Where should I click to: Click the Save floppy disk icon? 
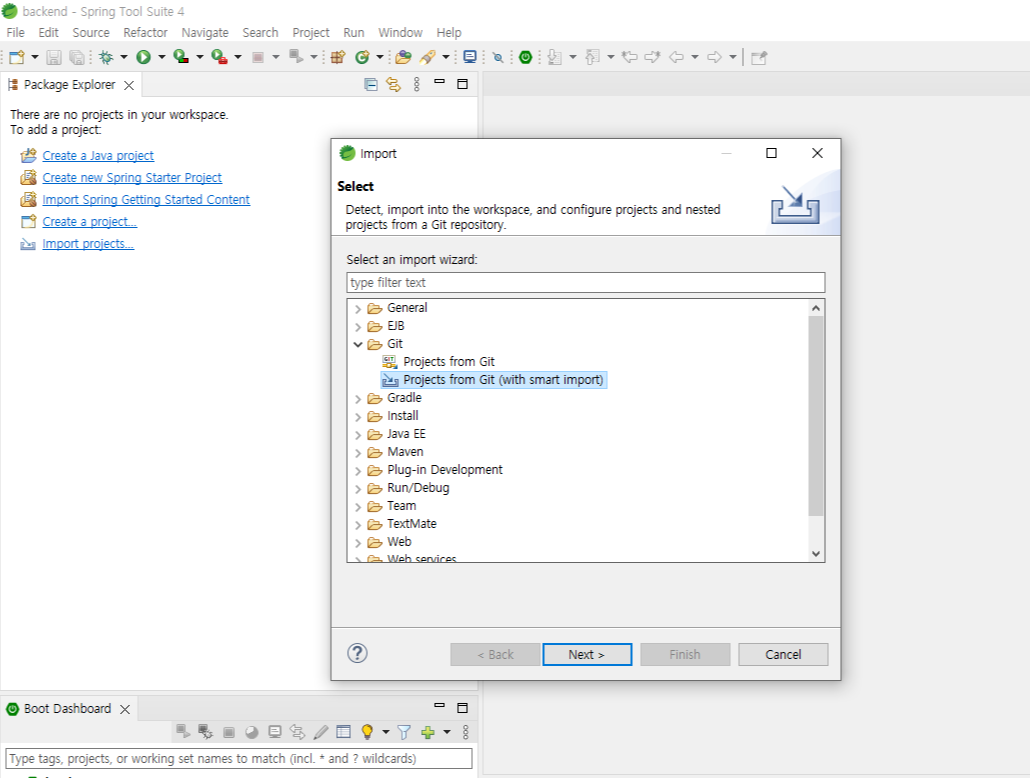[x=54, y=57]
